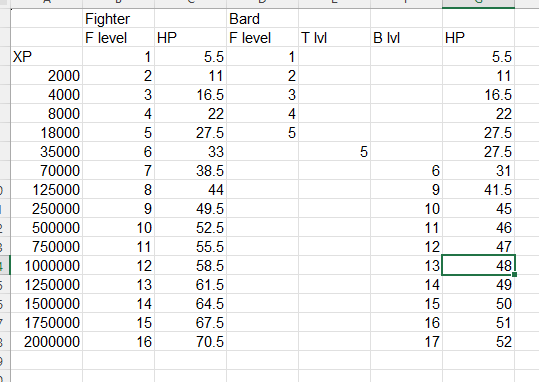The height and width of the screenshot is (382, 539).
Task: Click Bard HP cell showing 31
Action: tap(478, 171)
